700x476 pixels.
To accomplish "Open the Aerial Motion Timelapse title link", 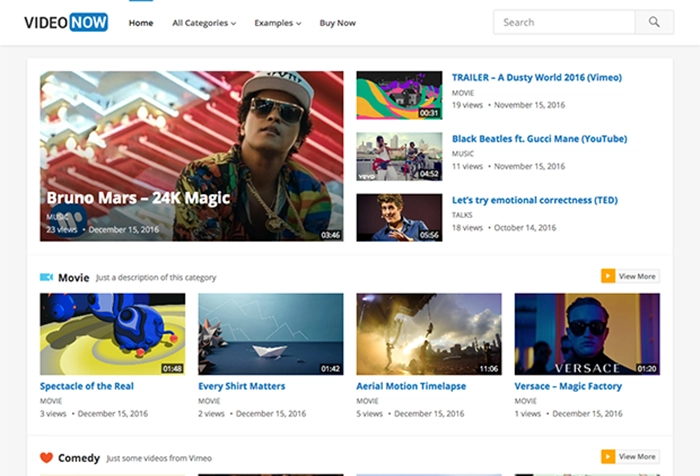I will tap(411, 386).
